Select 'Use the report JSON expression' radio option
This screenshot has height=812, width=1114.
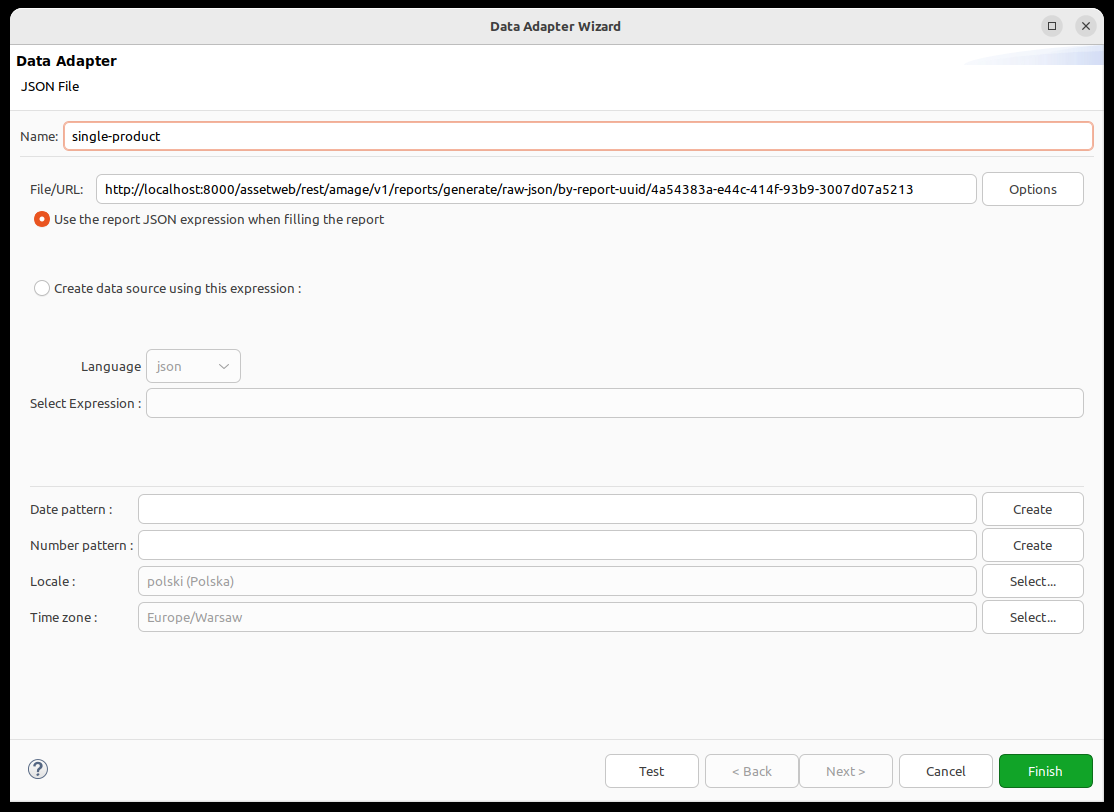click(x=42, y=219)
